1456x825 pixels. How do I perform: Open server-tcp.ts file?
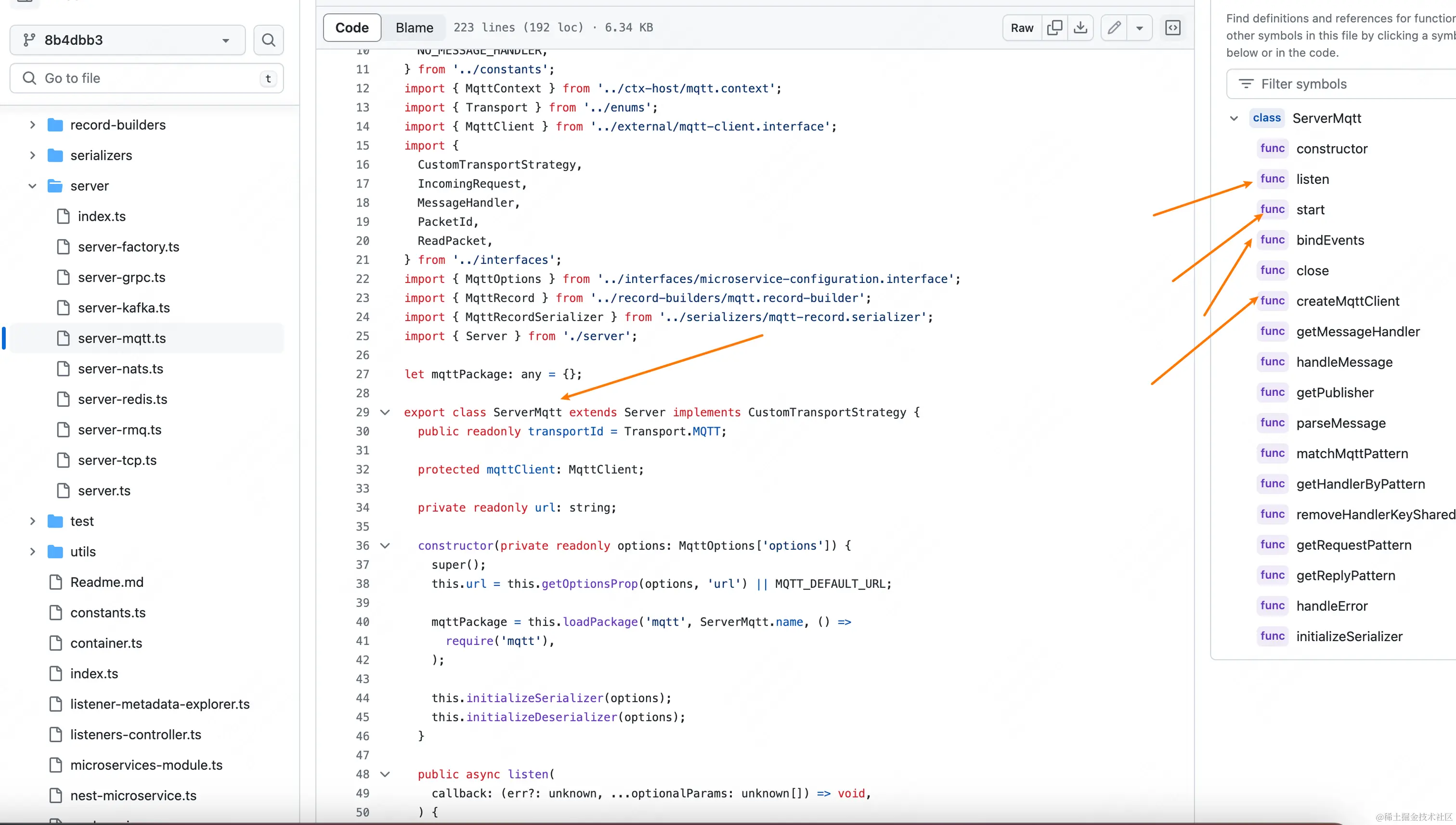click(117, 461)
